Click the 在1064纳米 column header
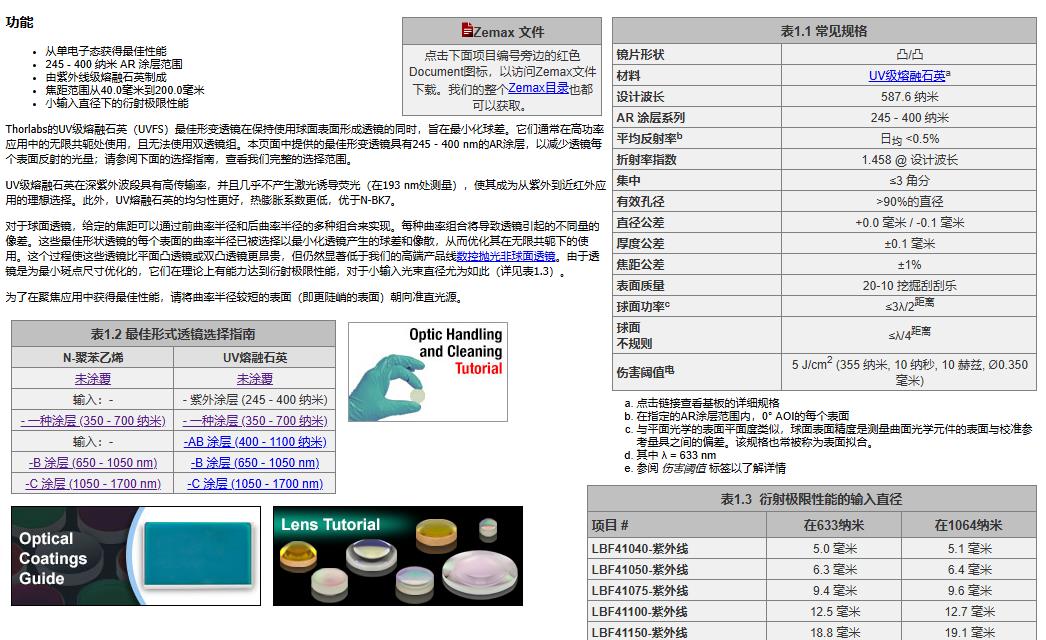The image size is (1046, 640). pos(969,525)
